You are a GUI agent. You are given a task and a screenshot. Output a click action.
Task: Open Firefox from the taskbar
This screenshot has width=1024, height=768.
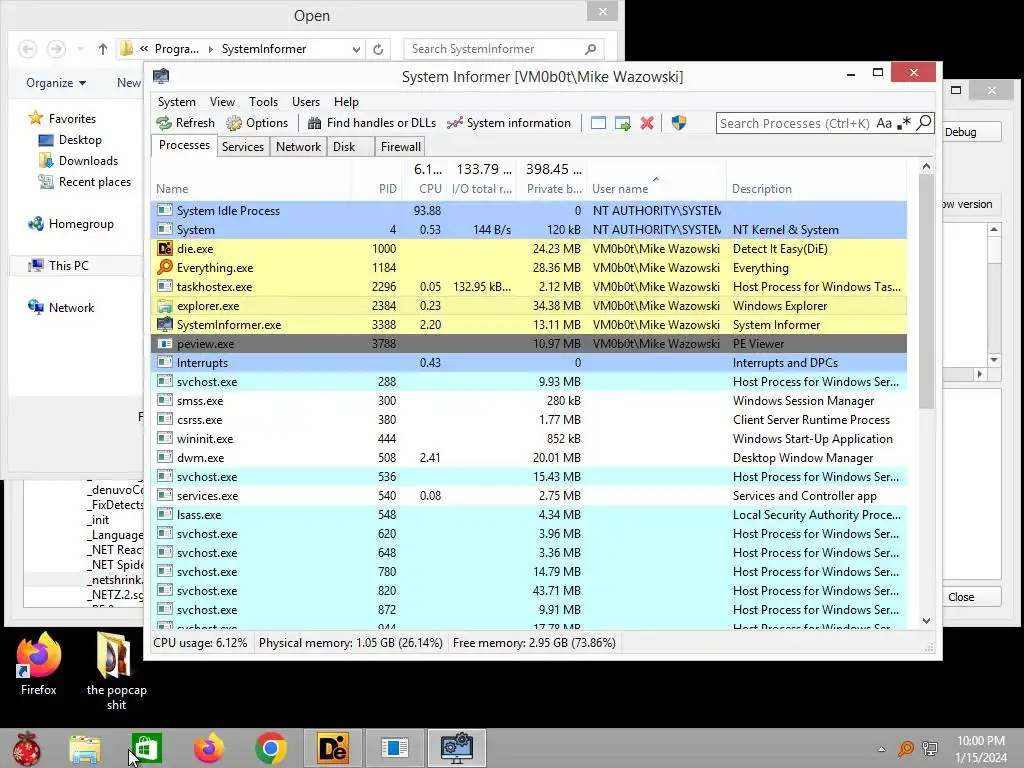point(208,748)
